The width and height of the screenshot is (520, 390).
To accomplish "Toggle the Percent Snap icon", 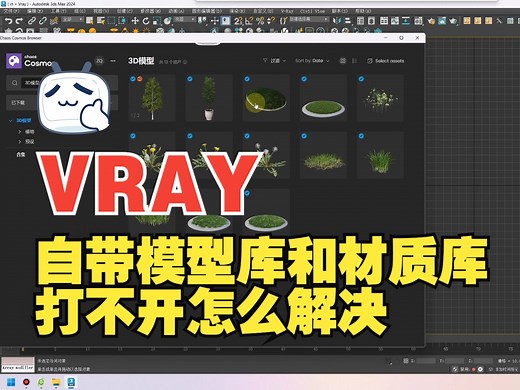I will [x=260, y=21].
